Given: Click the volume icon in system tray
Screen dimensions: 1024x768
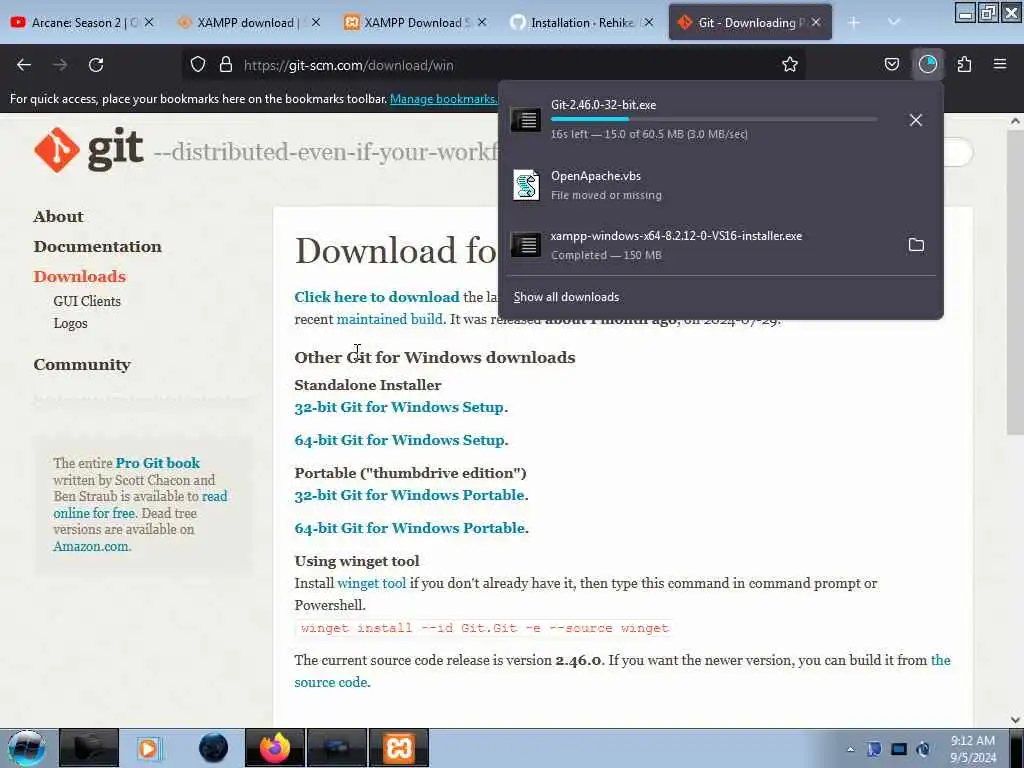Looking at the screenshot, I should pos(923,749).
